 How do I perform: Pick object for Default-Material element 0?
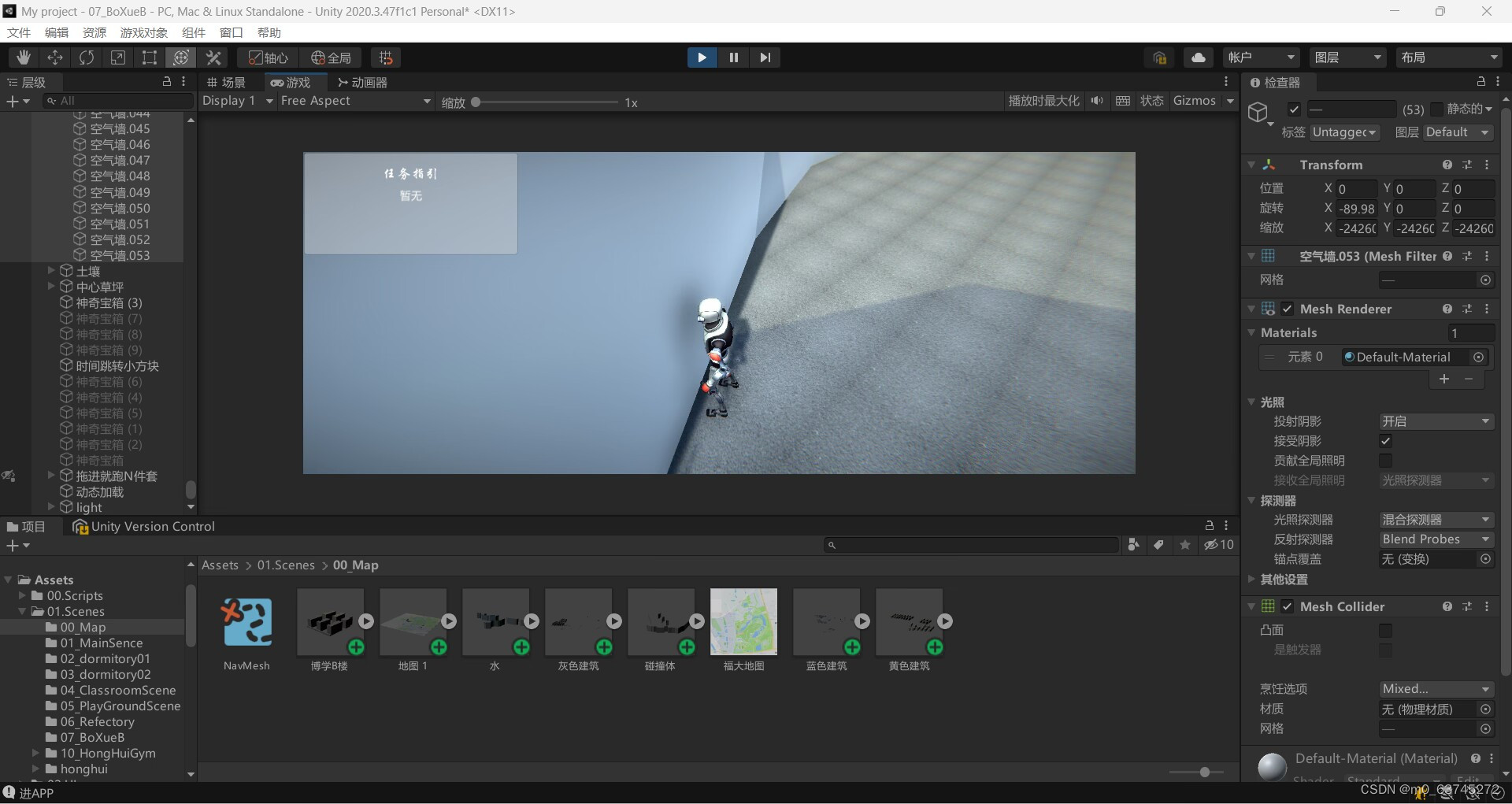(x=1479, y=358)
